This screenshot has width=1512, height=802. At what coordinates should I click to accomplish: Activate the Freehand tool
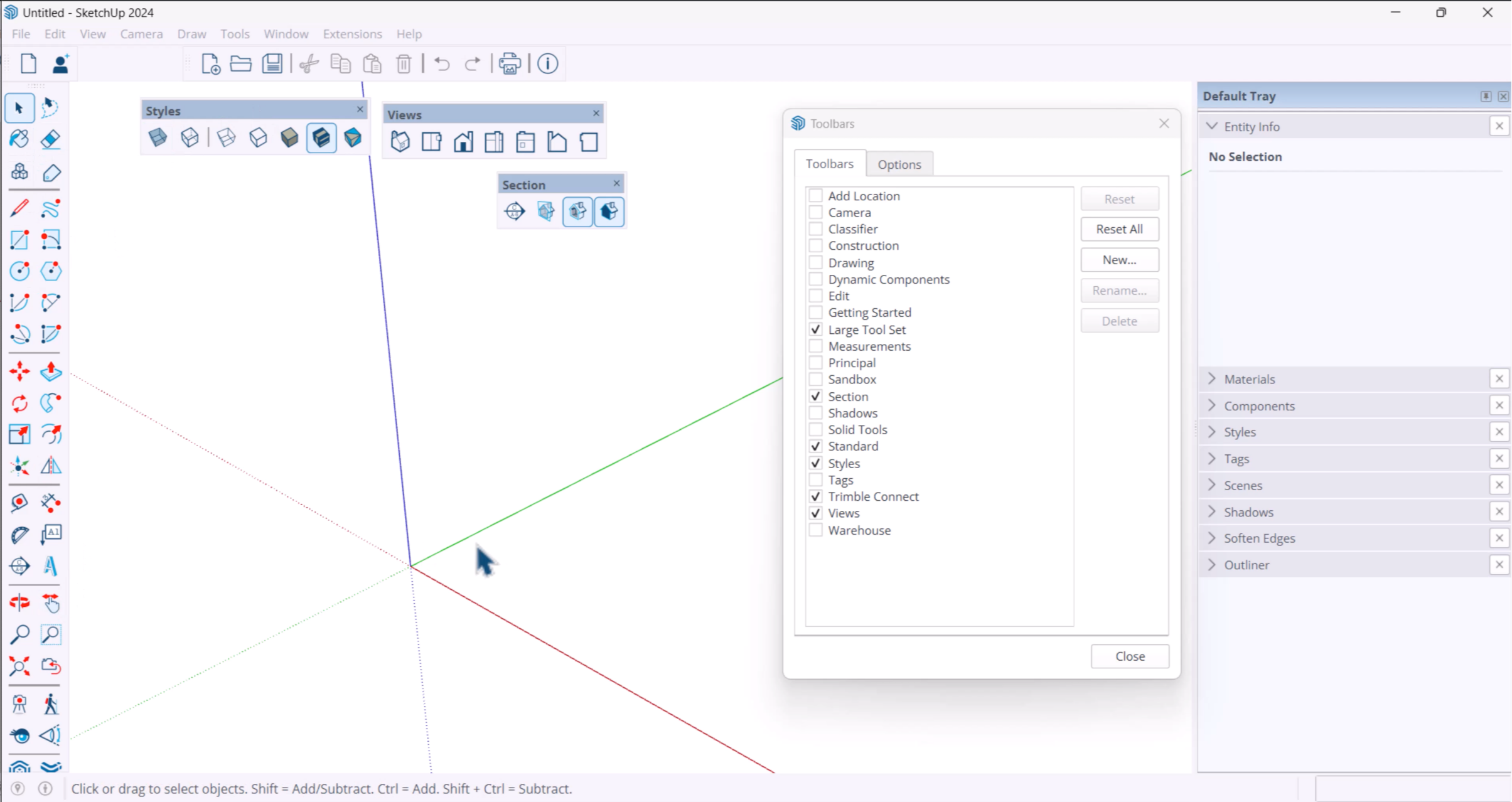click(50, 208)
